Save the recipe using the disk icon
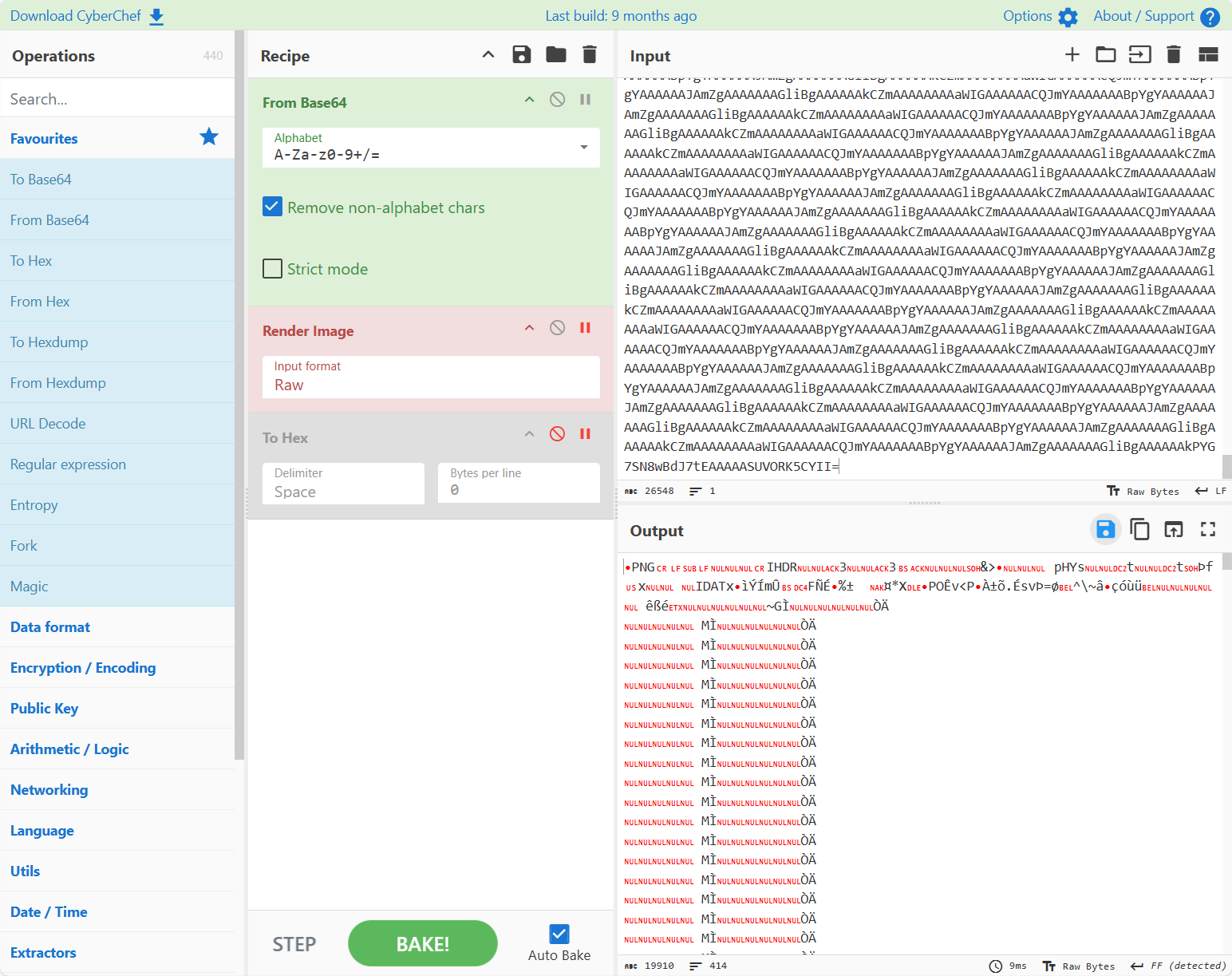This screenshot has width=1232, height=976. (522, 55)
